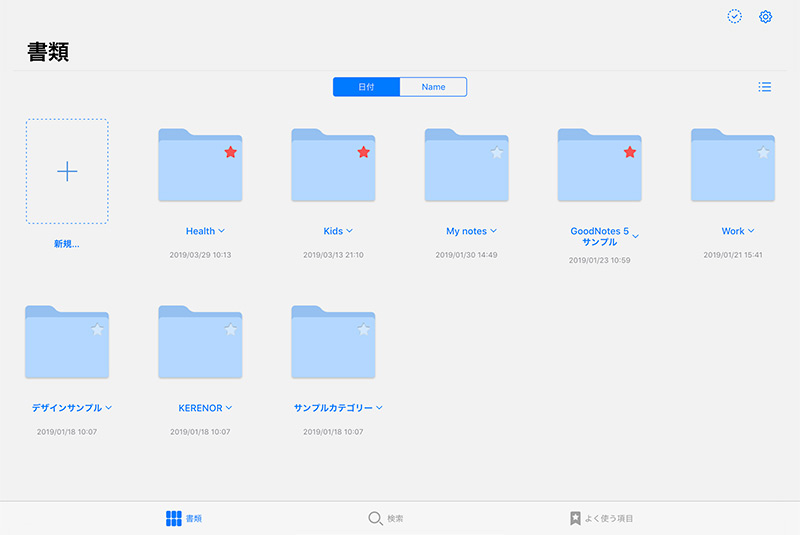Switch to list view icon
Viewport: 800px width, 535px height.
pos(764,87)
